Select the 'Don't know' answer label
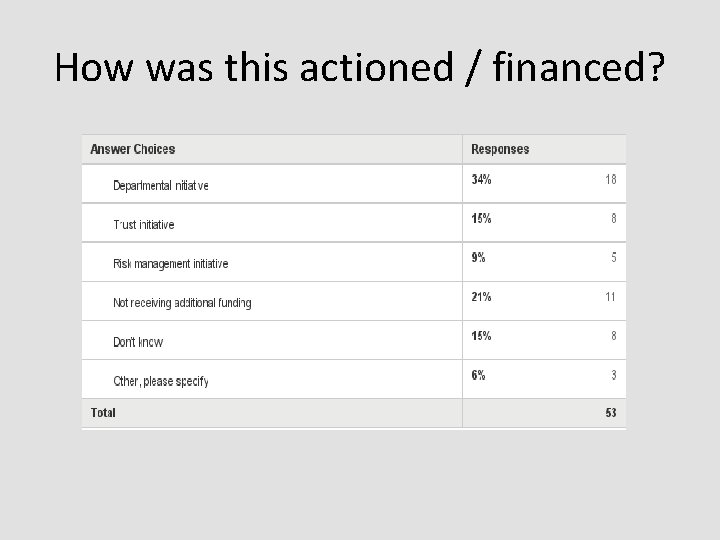 pos(138,342)
